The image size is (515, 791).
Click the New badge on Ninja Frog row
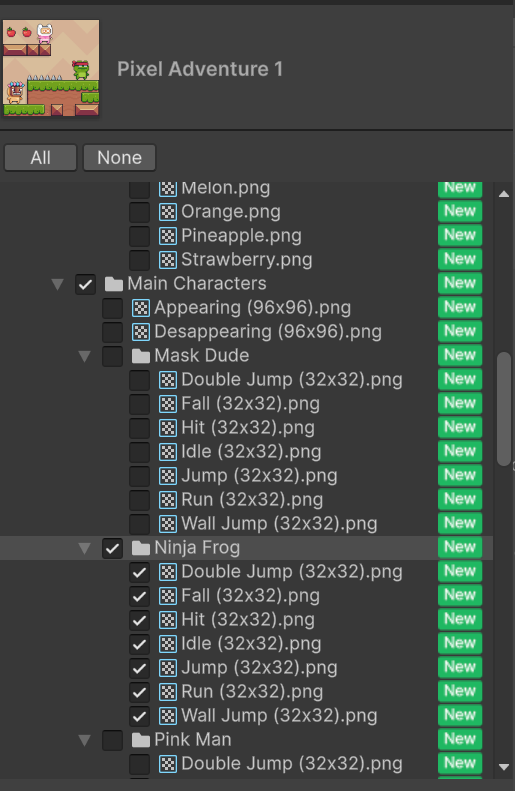tap(460, 547)
